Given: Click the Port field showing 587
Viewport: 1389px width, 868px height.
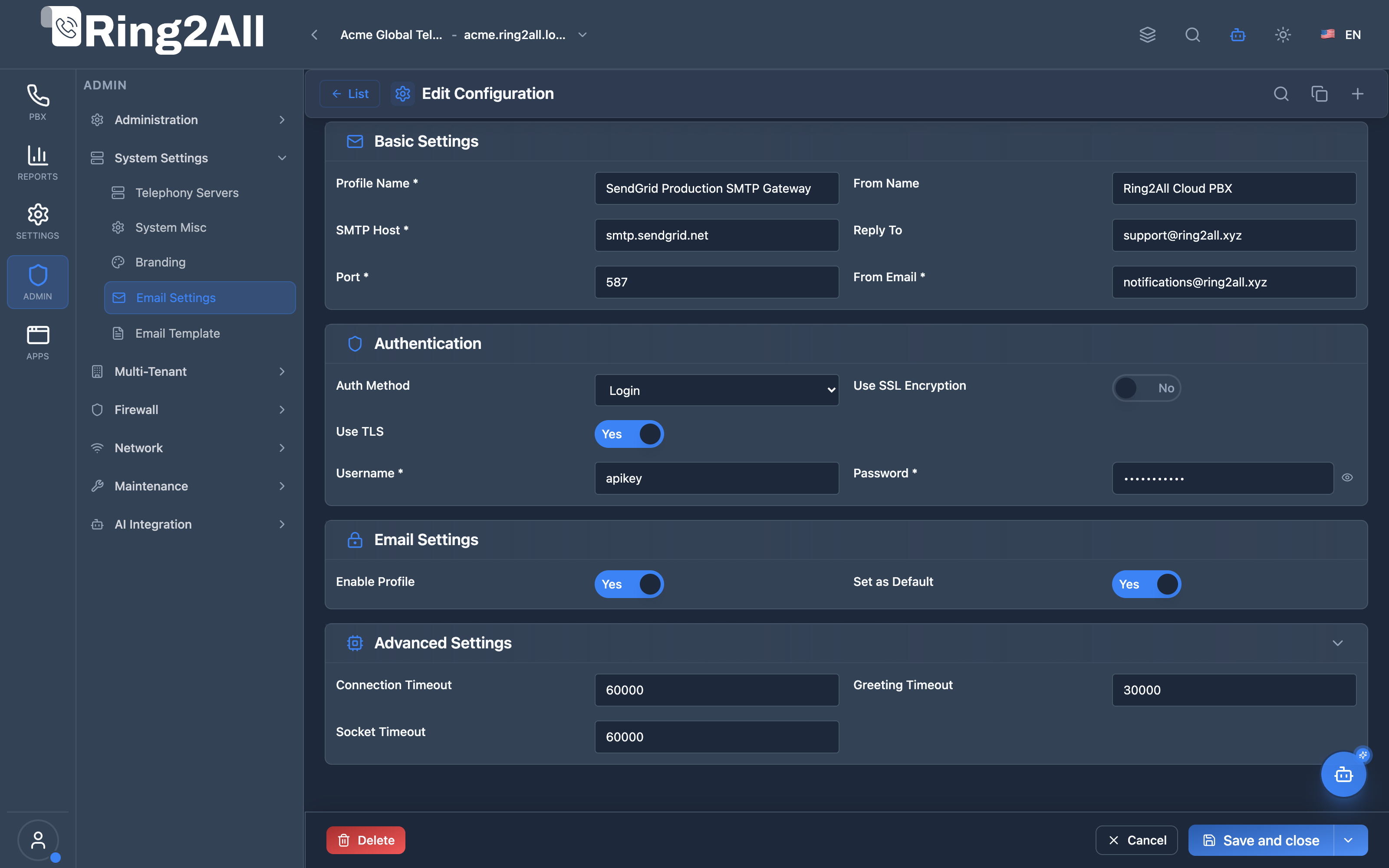Looking at the screenshot, I should click(717, 282).
